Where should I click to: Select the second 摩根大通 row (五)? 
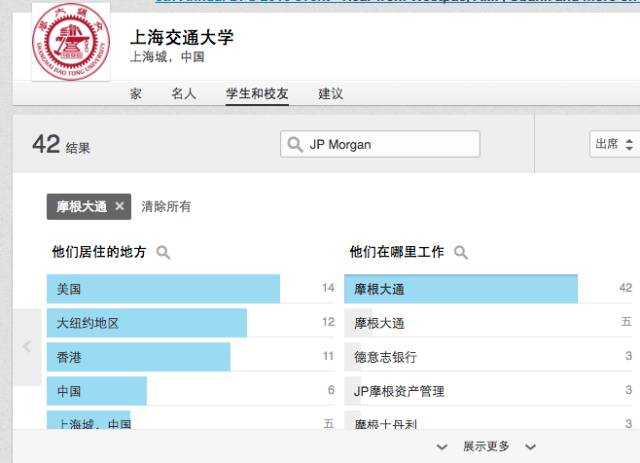point(488,323)
